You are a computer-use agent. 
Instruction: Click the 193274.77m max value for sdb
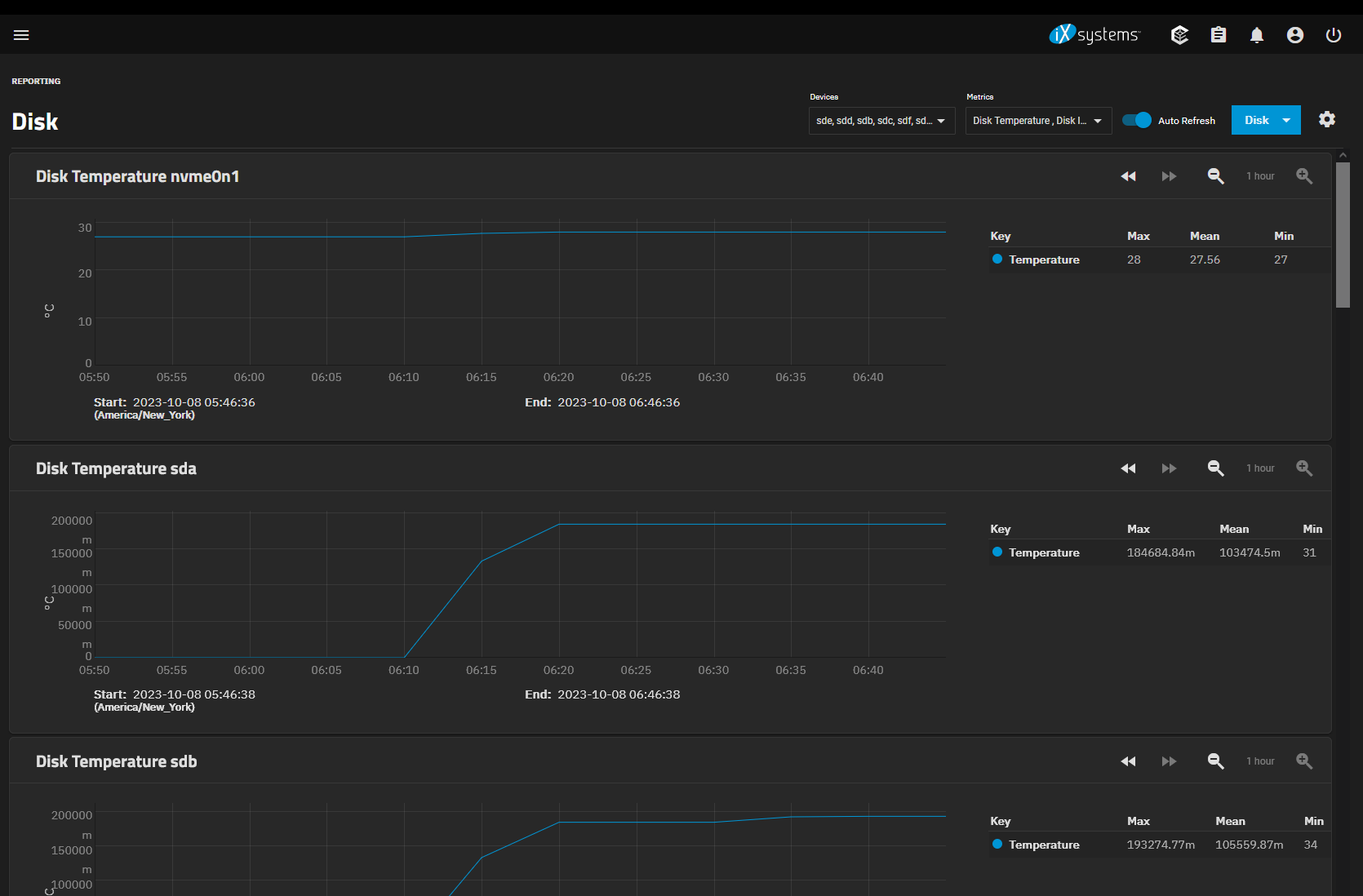pos(1161,845)
